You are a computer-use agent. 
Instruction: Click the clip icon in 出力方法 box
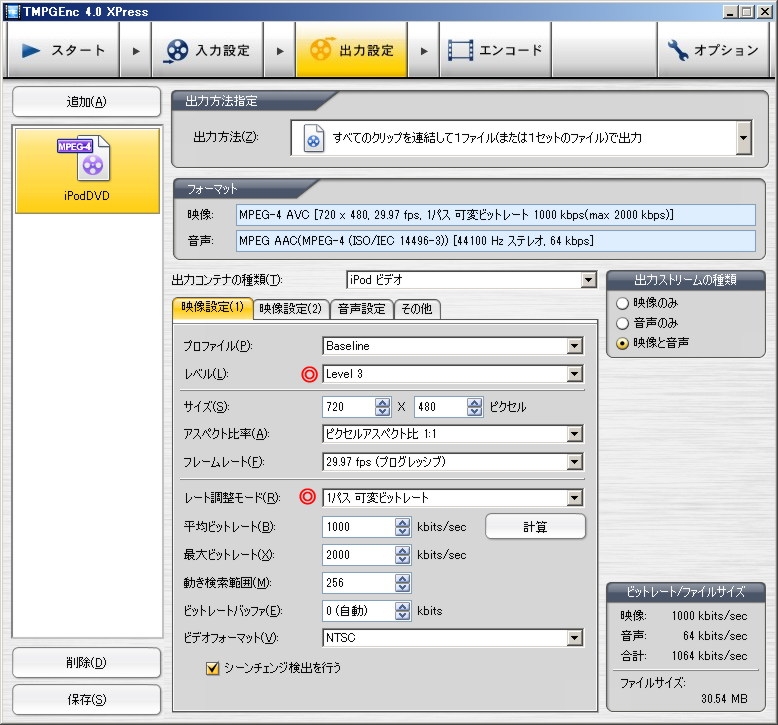(x=314, y=138)
